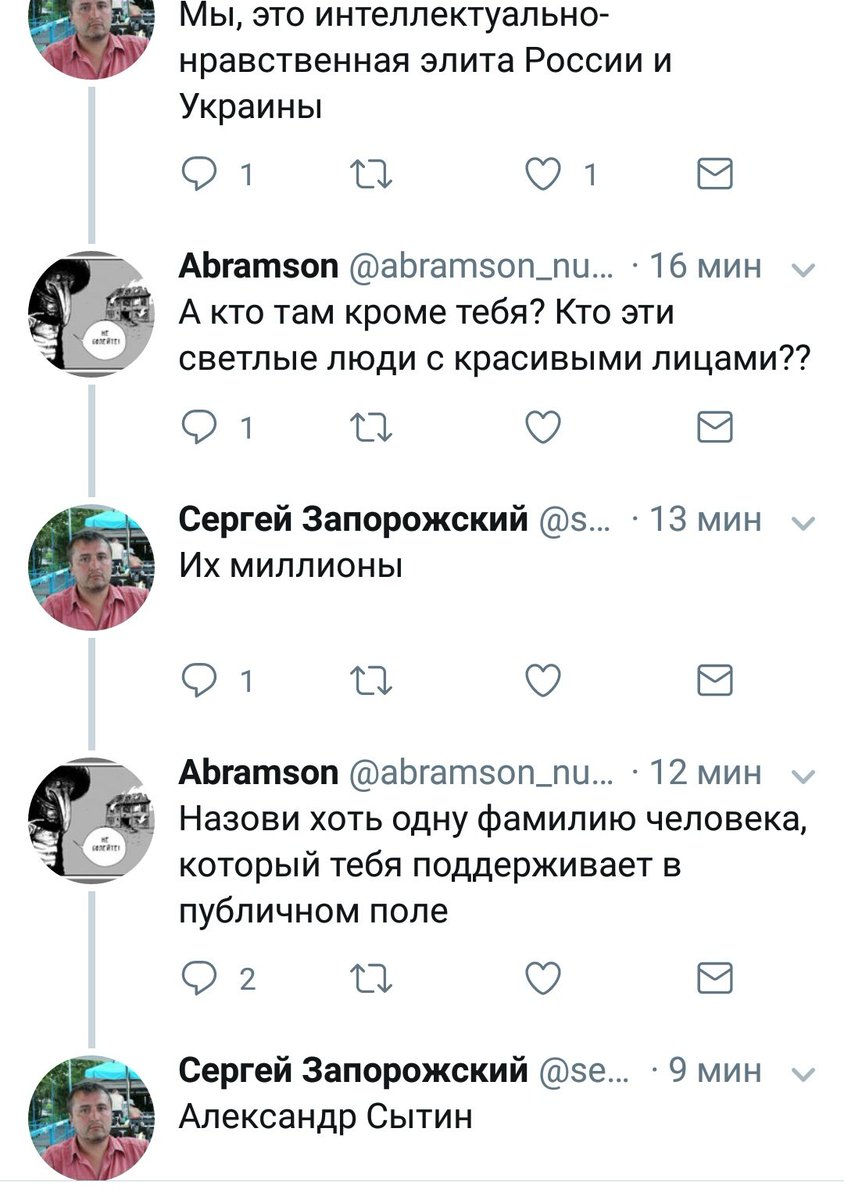The image size is (844, 1200).
Task: Send the 'элита России и Украины' tweet via message
Action: tap(715, 175)
